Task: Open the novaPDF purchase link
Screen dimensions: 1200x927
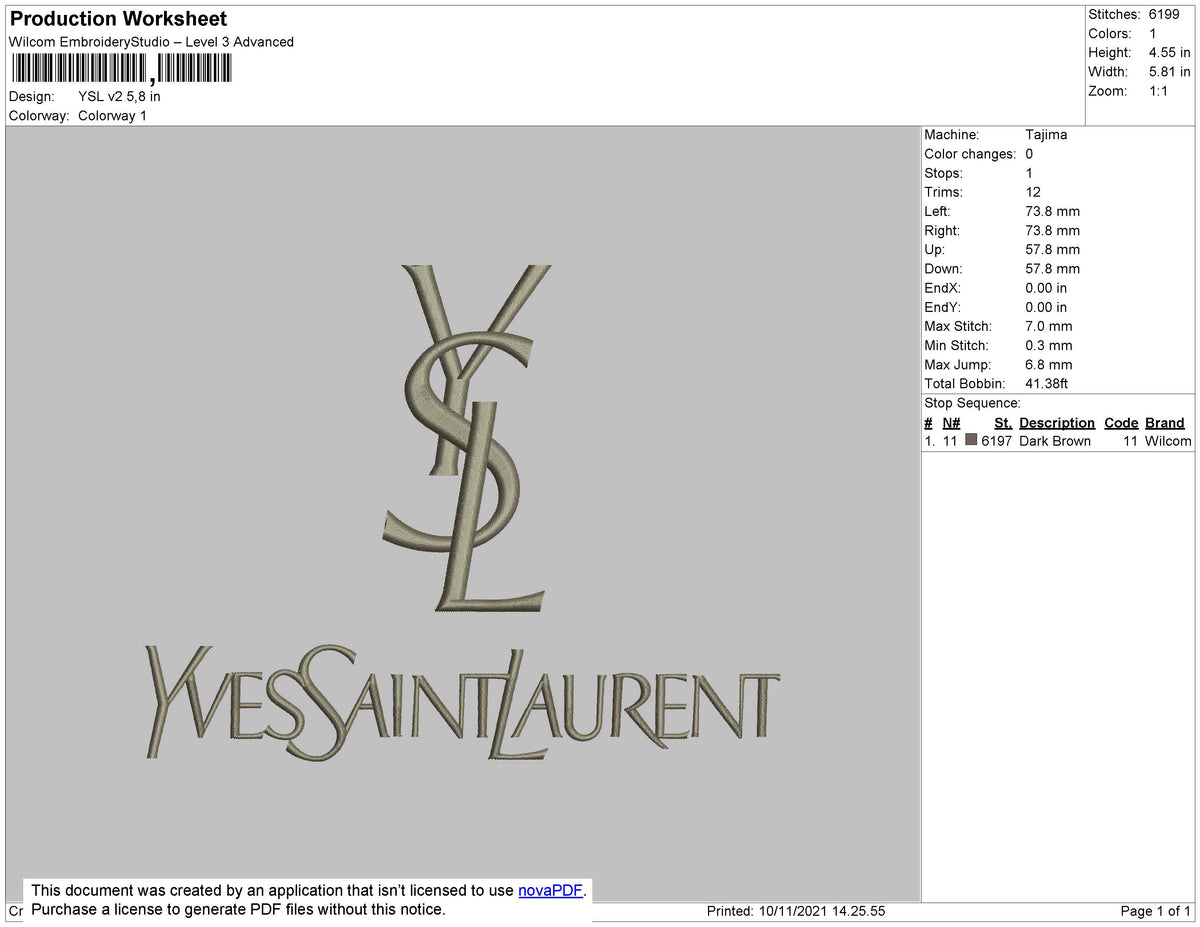Action: tap(549, 890)
